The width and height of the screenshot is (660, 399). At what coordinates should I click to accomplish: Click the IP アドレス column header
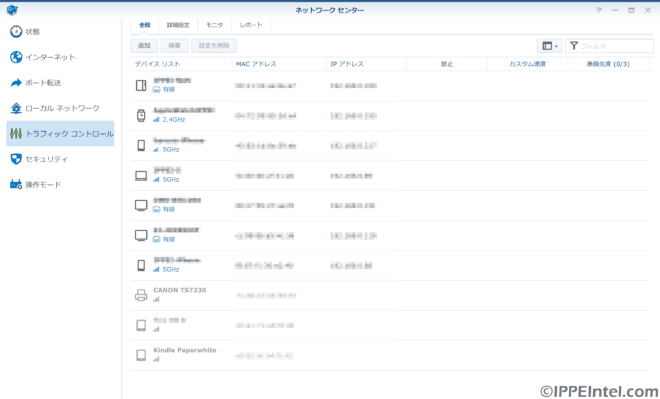[x=366, y=64]
